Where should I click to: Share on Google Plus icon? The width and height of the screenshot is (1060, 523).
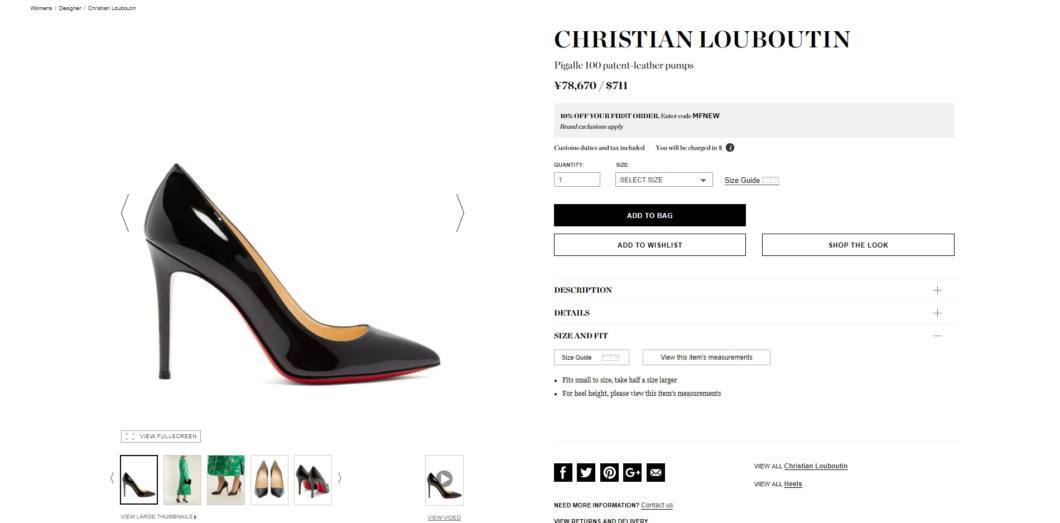(632, 472)
